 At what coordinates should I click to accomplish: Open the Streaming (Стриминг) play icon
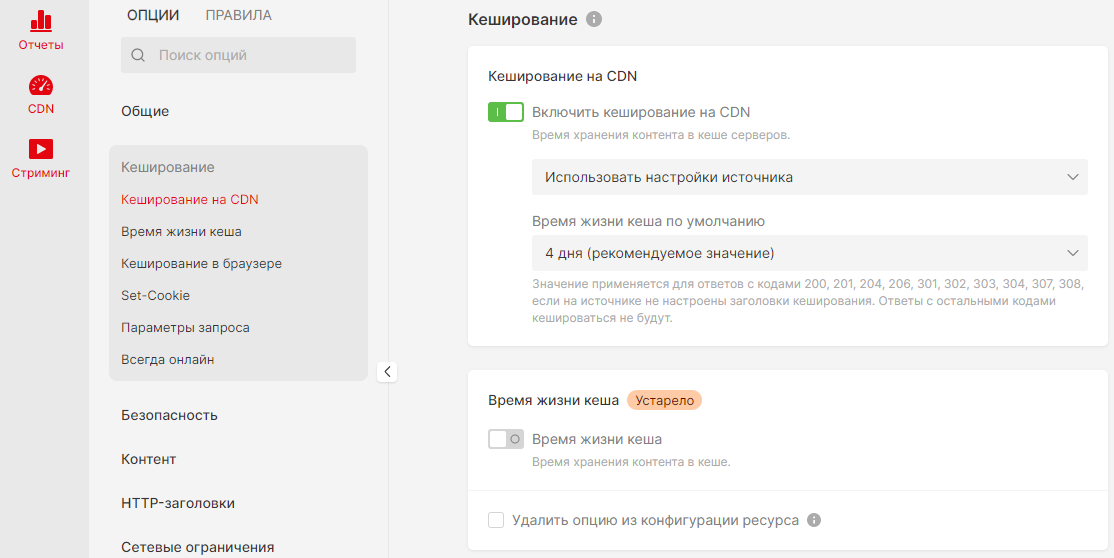coord(41,149)
